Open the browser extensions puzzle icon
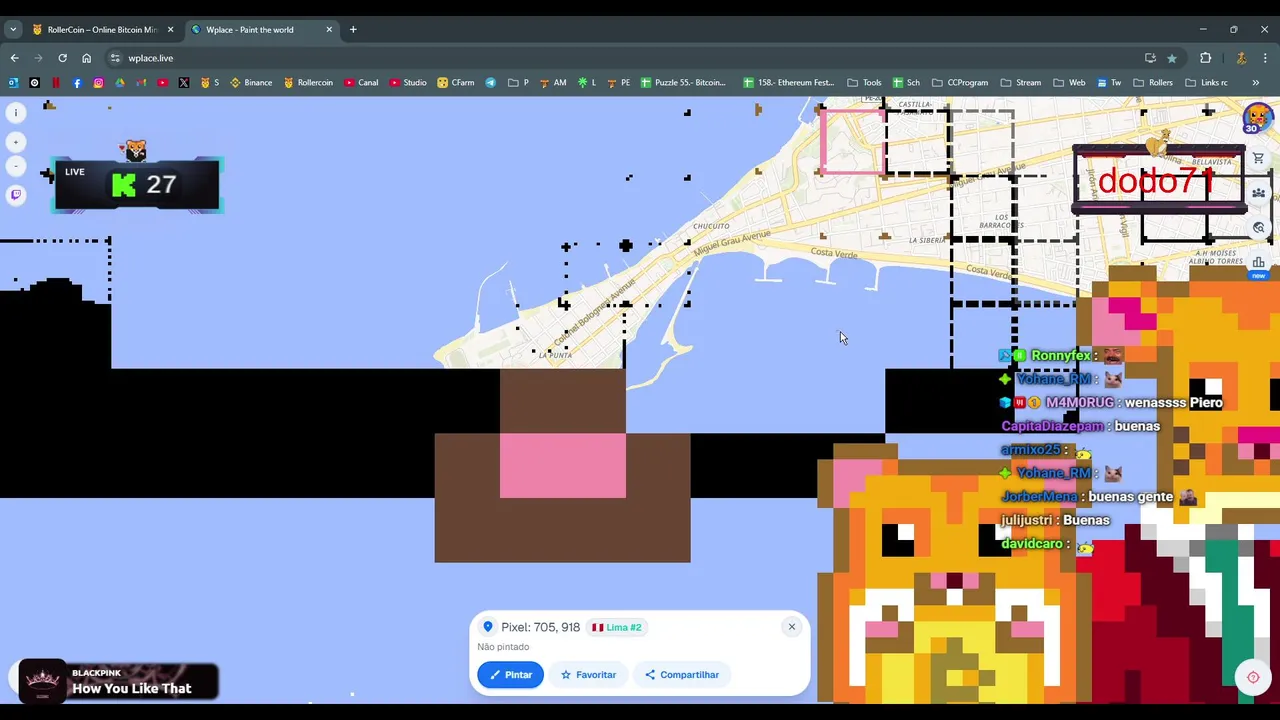This screenshot has width=1280, height=720. (x=1206, y=58)
